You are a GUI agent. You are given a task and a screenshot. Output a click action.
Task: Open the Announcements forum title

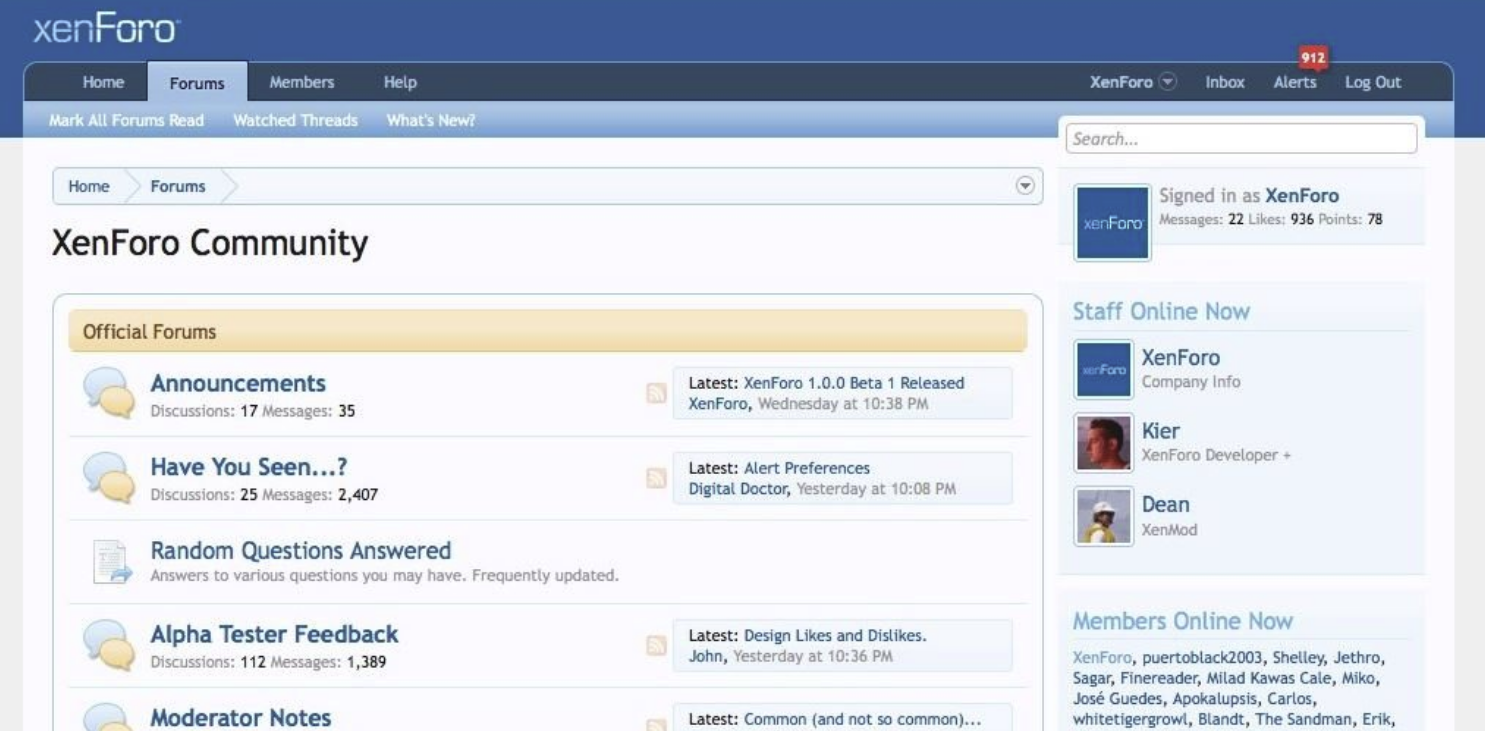[238, 383]
